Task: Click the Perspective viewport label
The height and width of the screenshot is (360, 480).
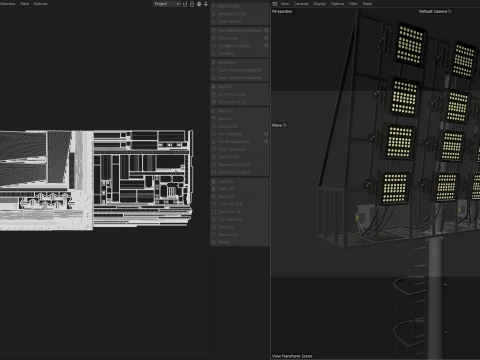Action: 282,11
